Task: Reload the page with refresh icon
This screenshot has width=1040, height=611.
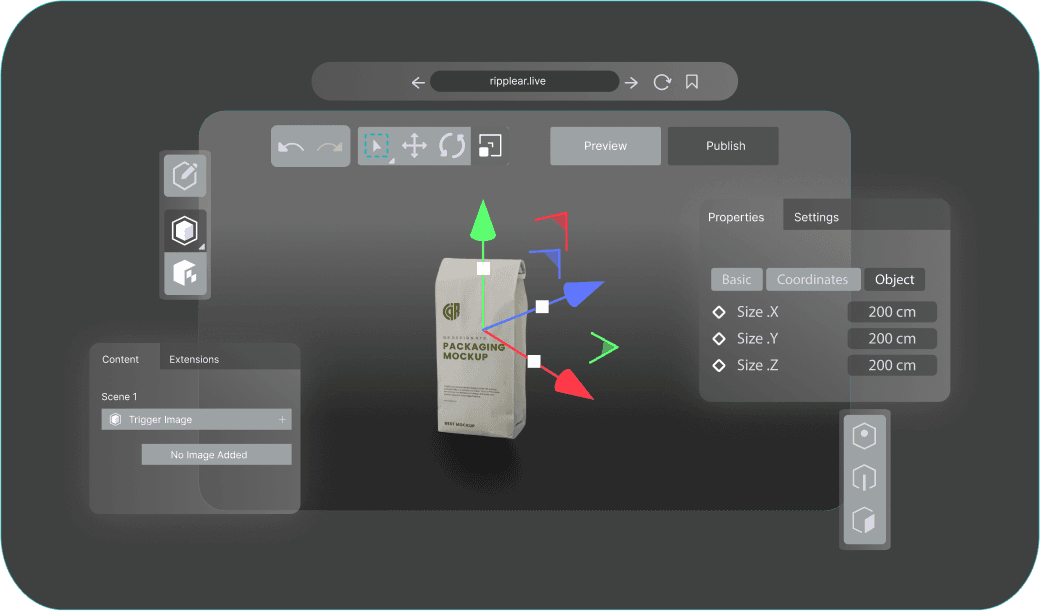Action: [661, 82]
